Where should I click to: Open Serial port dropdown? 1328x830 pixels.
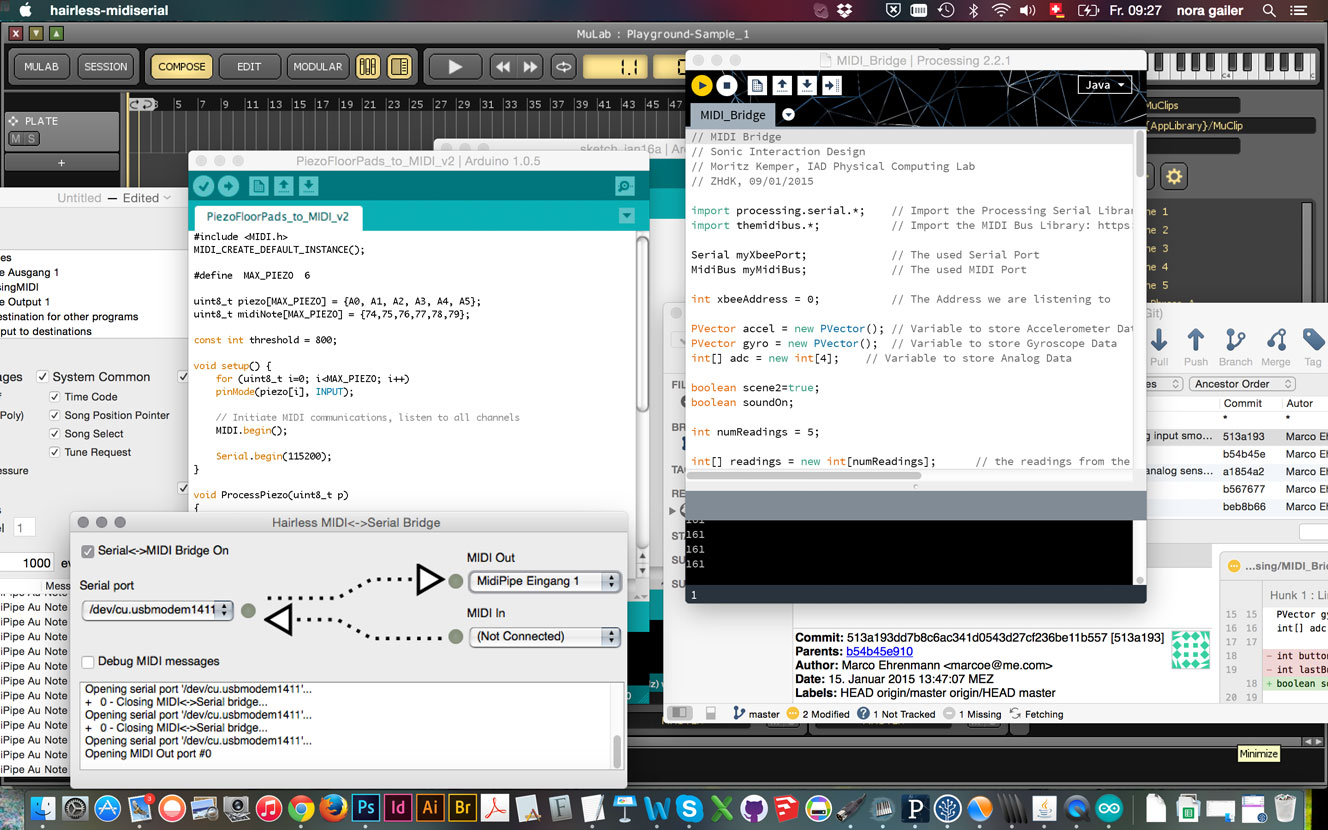tap(157, 610)
